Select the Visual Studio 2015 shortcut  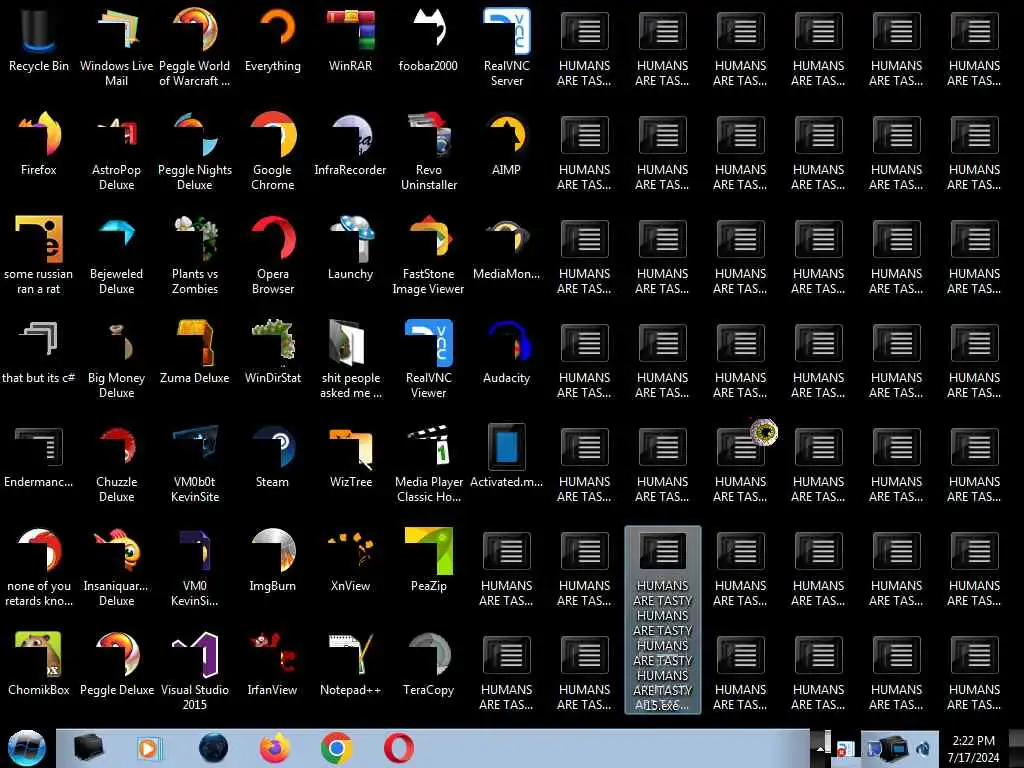[x=195, y=670]
